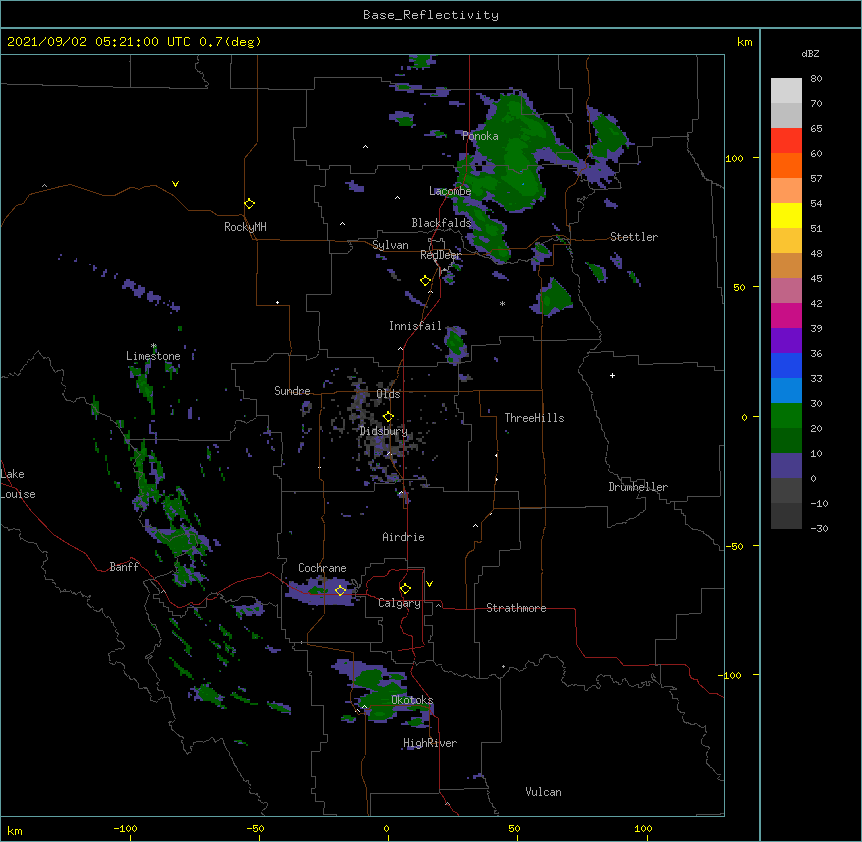Click the HighRiver label

point(430,743)
